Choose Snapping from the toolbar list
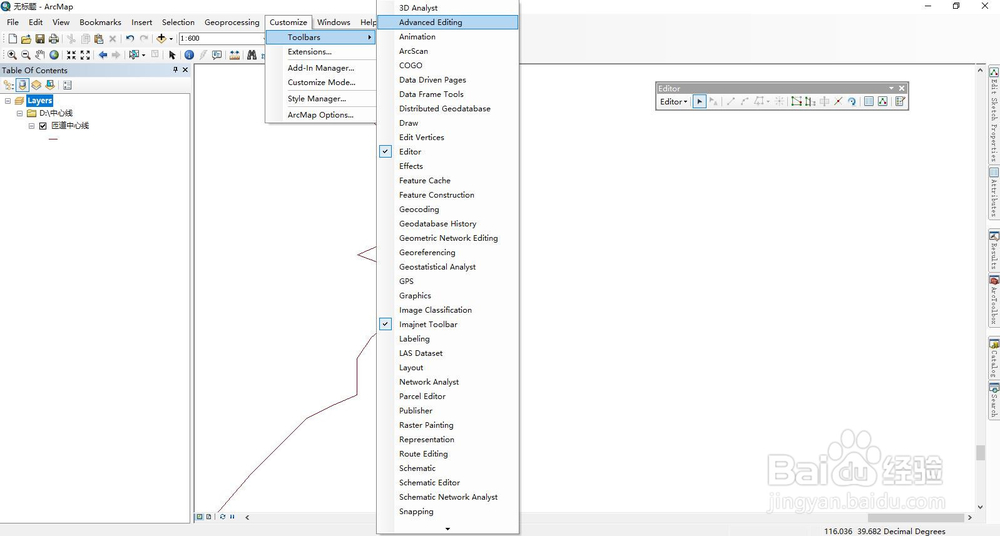The image size is (1000, 536). click(x=448, y=512)
